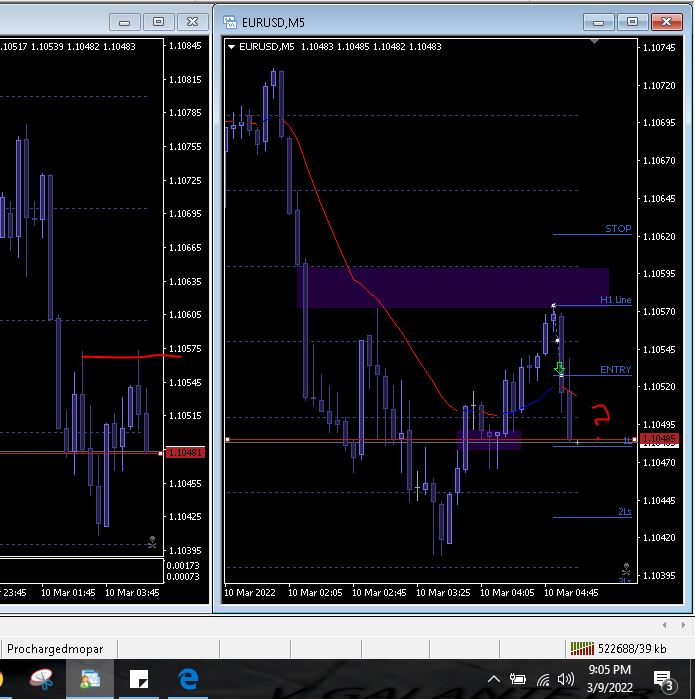The height and width of the screenshot is (699, 695).
Task: Click the battery power tray icon
Action: [x=518, y=679]
